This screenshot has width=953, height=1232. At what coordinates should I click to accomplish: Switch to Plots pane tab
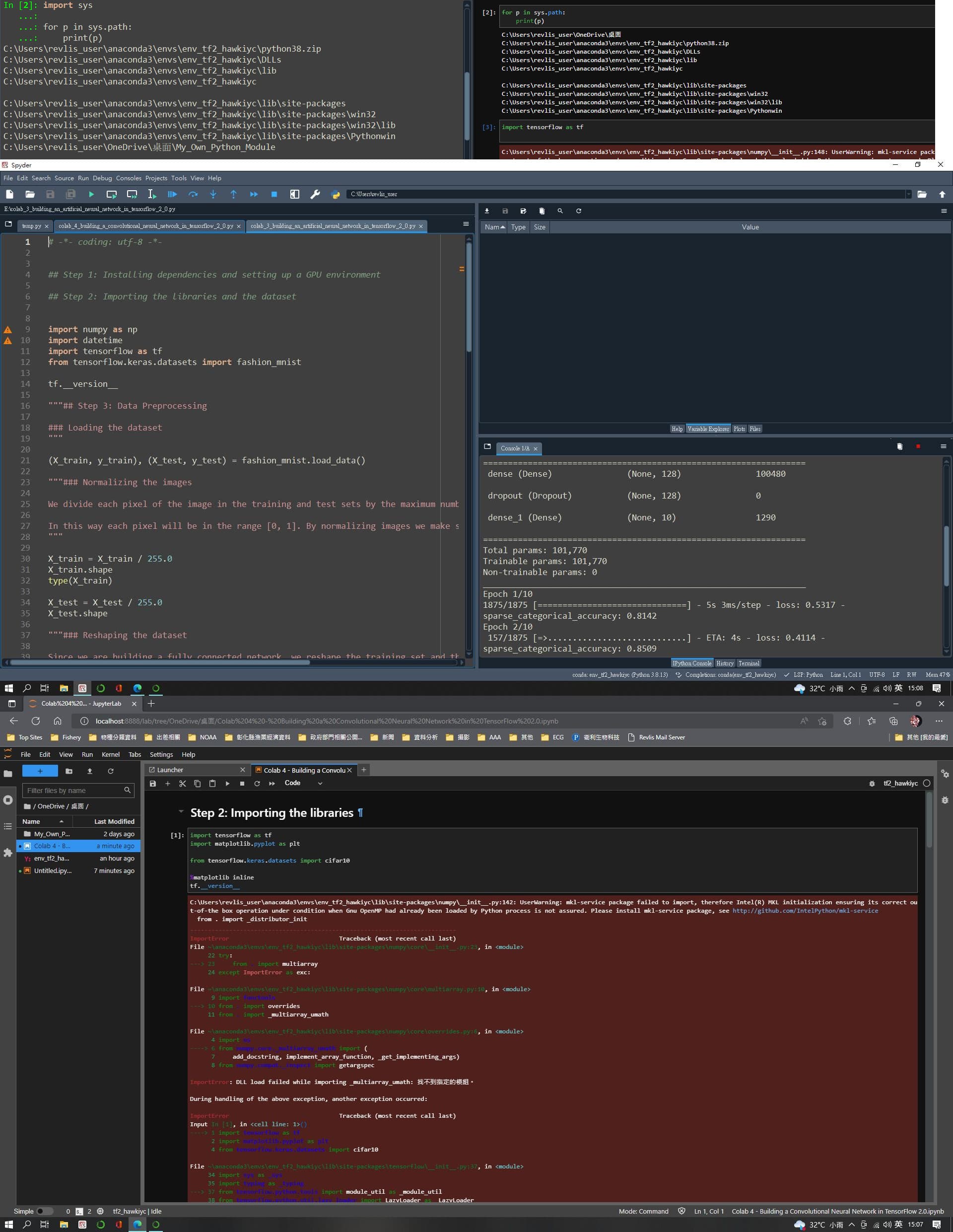point(739,429)
